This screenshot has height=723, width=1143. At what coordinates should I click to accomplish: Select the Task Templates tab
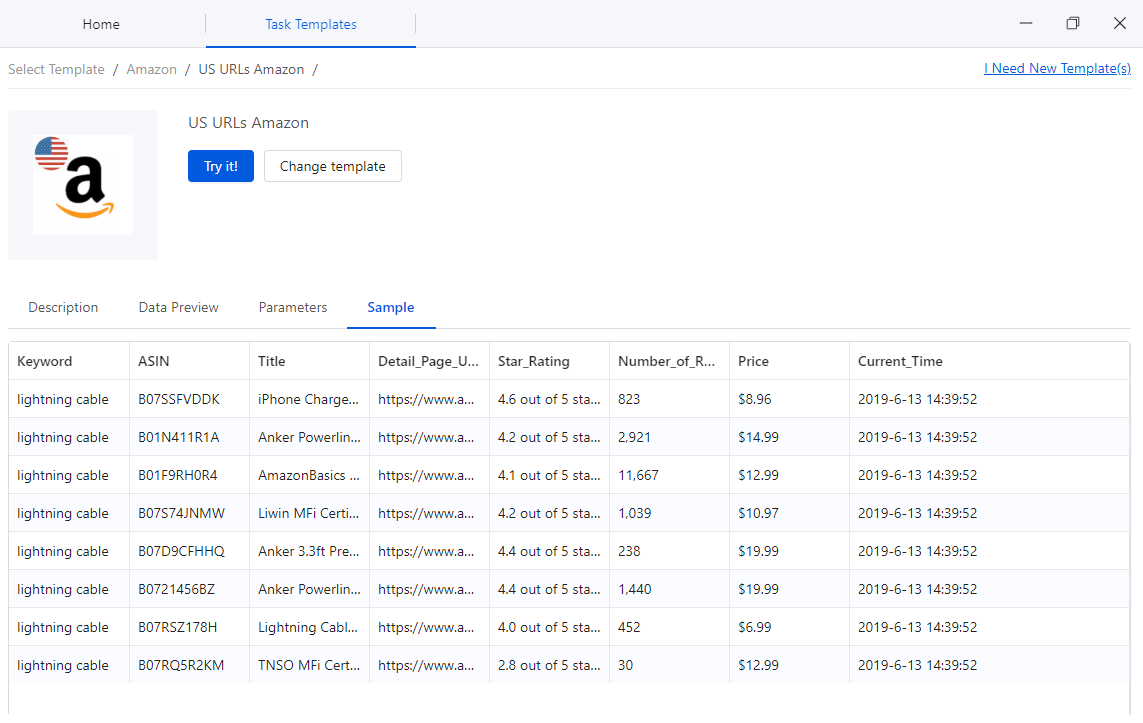click(x=310, y=24)
